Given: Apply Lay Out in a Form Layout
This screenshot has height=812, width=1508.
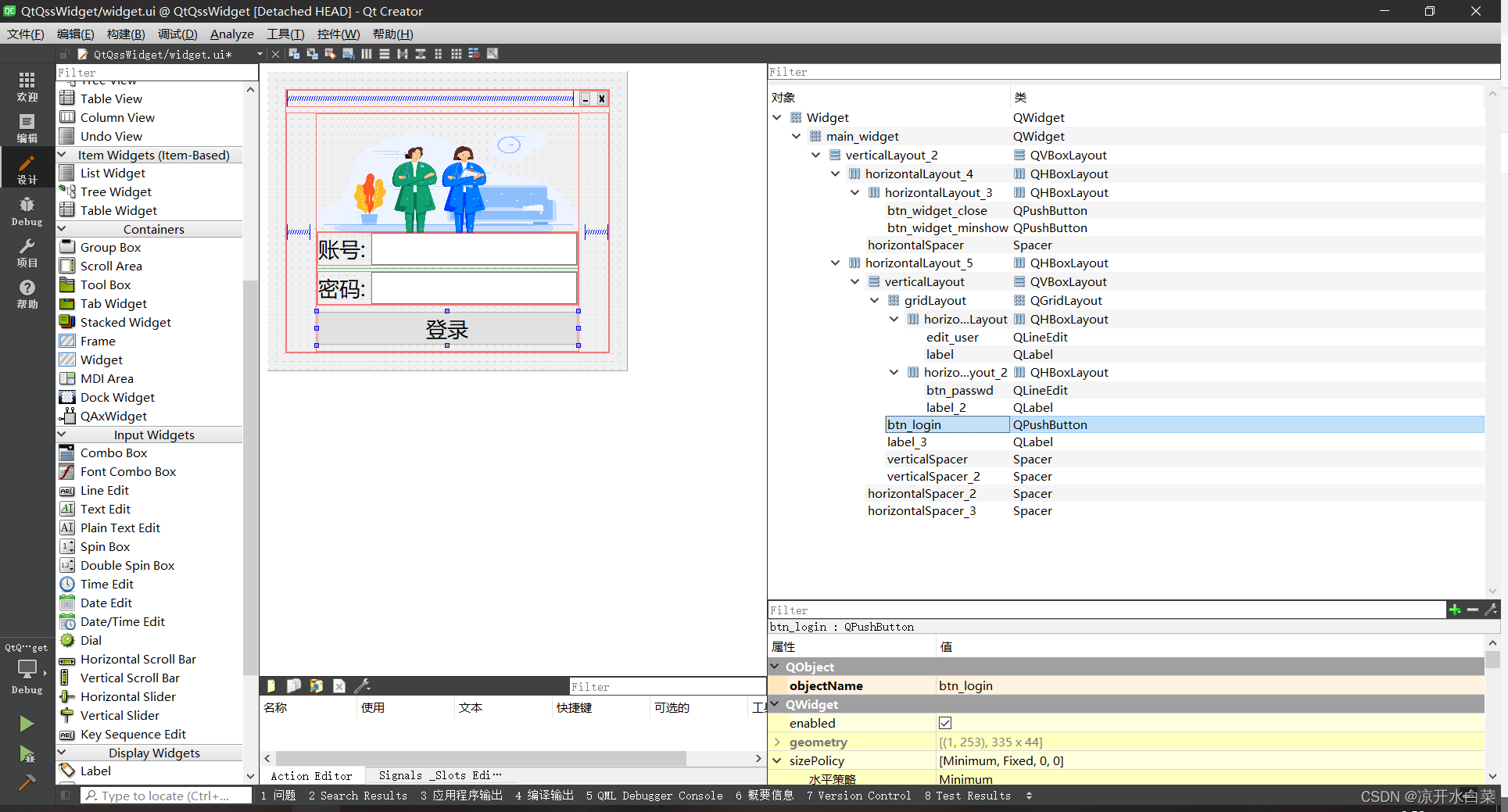Looking at the screenshot, I should [438, 54].
